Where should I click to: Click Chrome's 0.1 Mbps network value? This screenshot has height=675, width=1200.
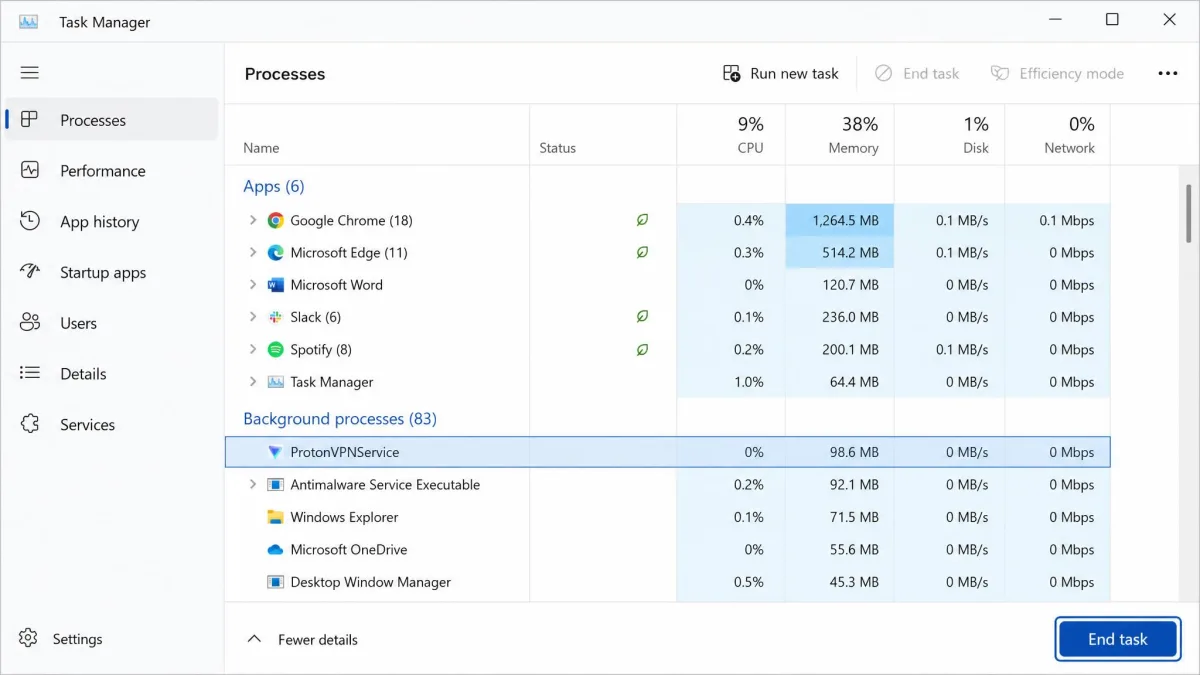pyautogui.click(x=1067, y=220)
